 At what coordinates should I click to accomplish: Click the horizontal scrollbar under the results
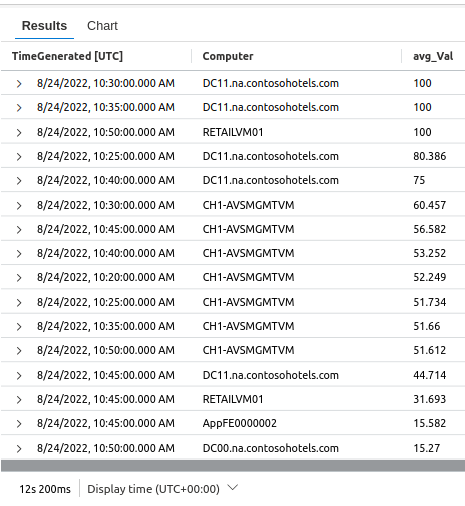click(233, 466)
